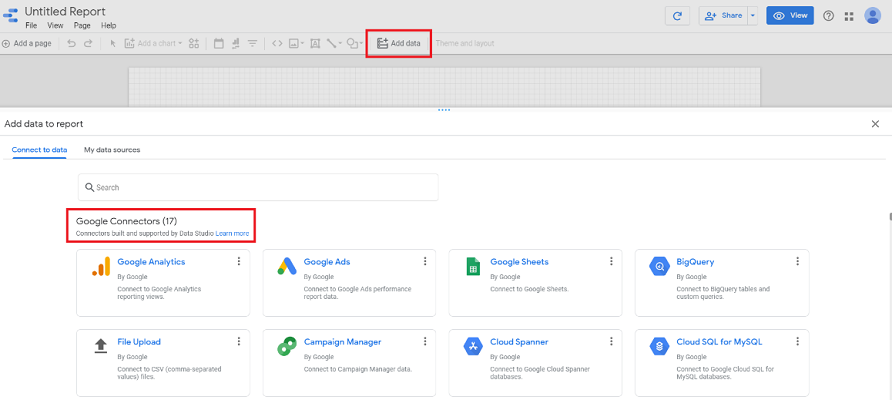Insert a filter control
892x400 pixels.
coord(252,43)
